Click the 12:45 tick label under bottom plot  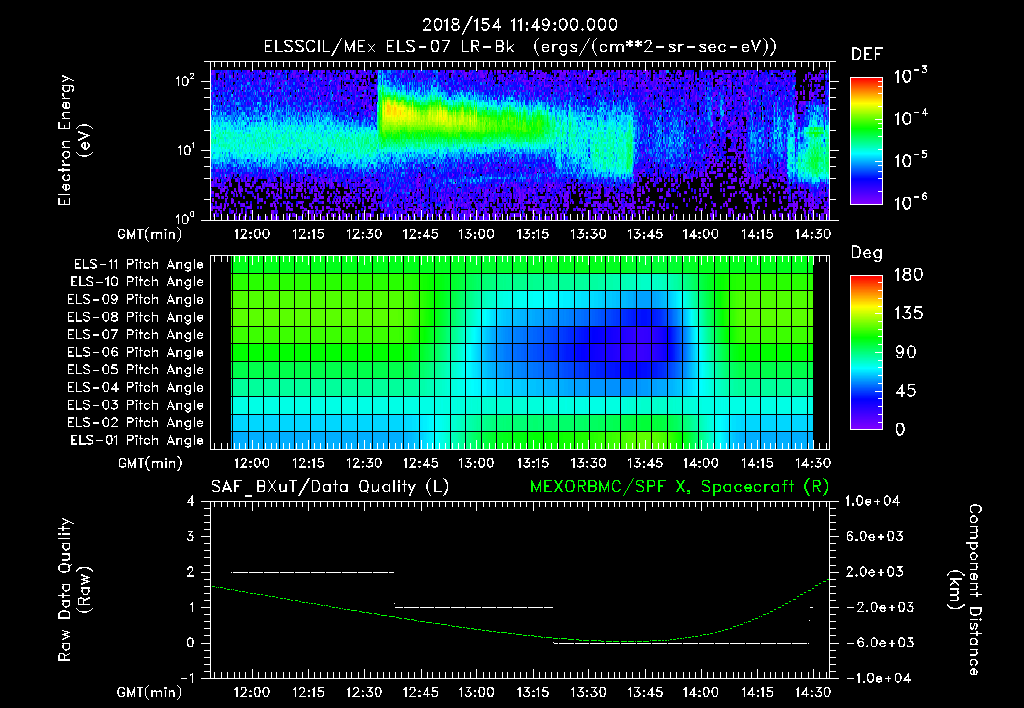click(x=420, y=692)
